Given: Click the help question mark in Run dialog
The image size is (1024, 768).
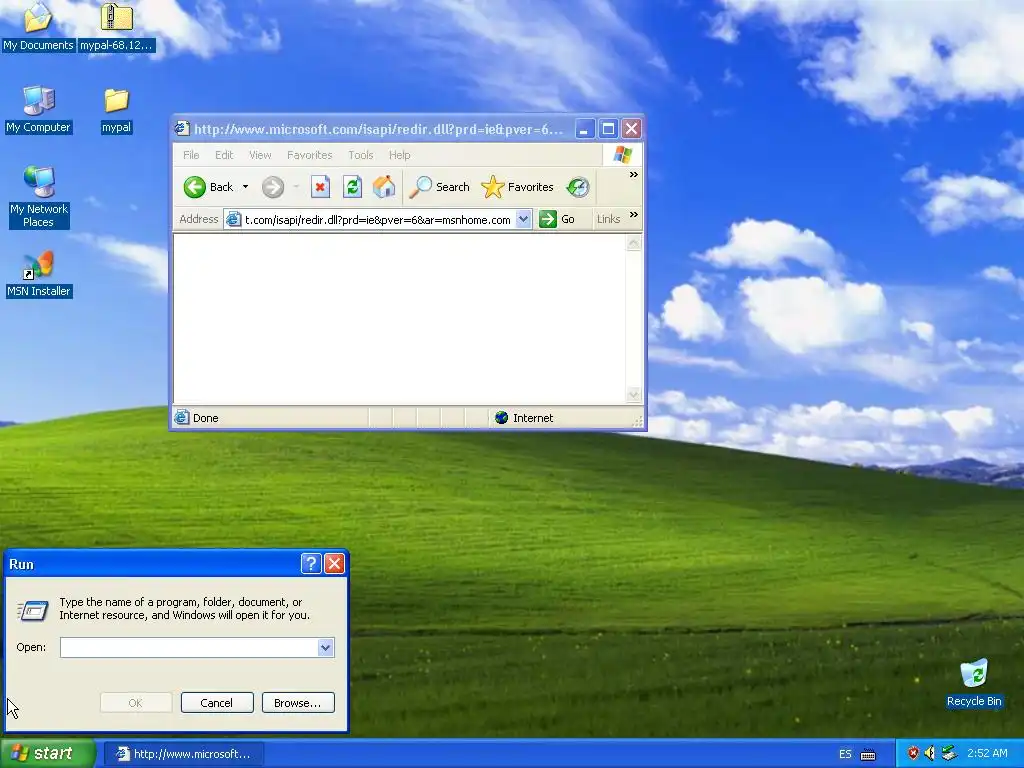Looking at the screenshot, I should (x=311, y=564).
